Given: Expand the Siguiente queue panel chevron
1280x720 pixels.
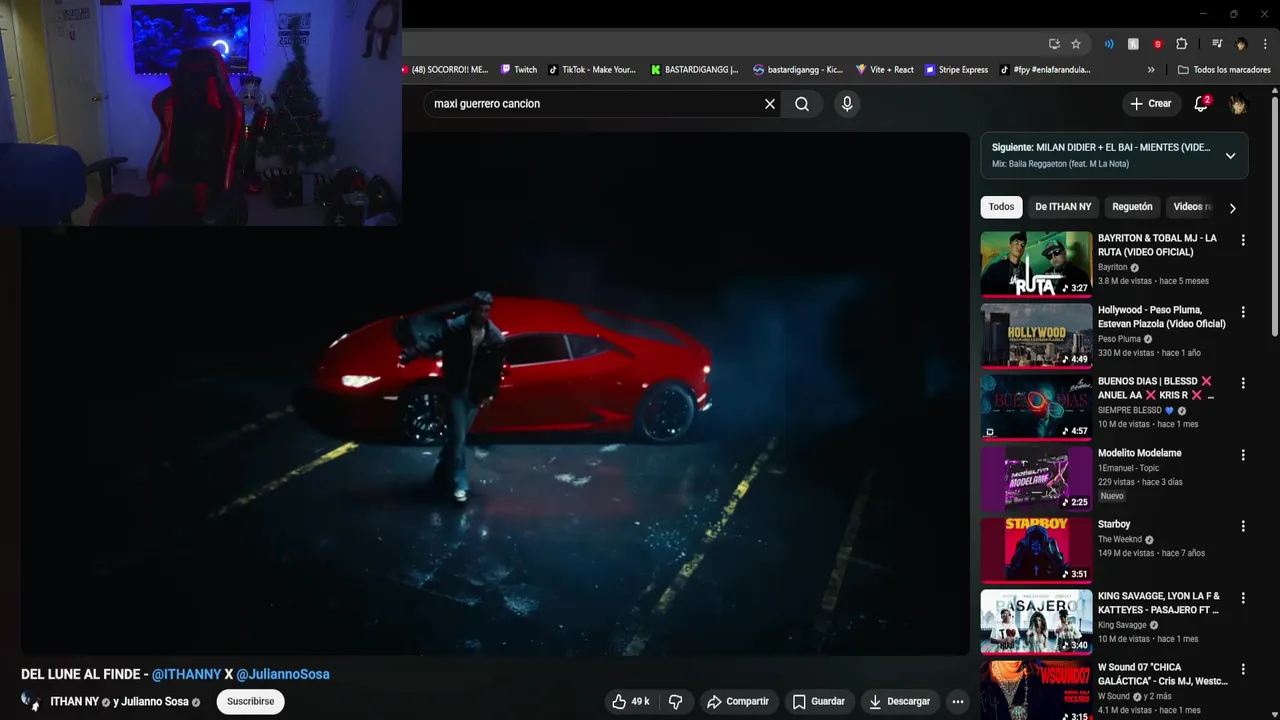Looking at the screenshot, I should 1230,156.
